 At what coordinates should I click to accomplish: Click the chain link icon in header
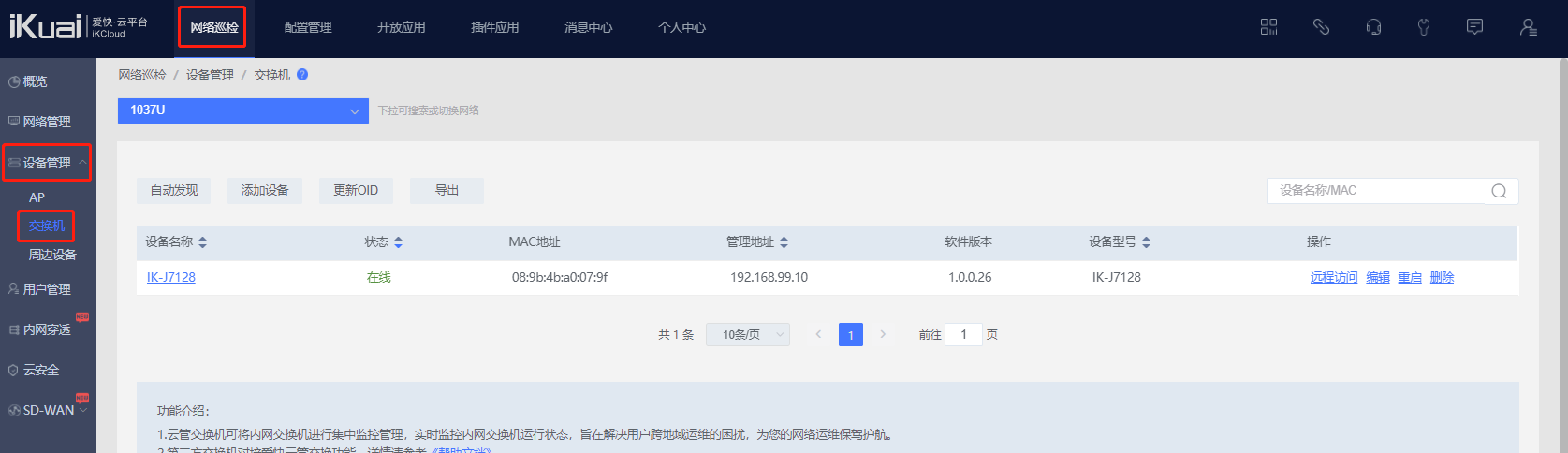pyautogui.click(x=1321, y=27)
